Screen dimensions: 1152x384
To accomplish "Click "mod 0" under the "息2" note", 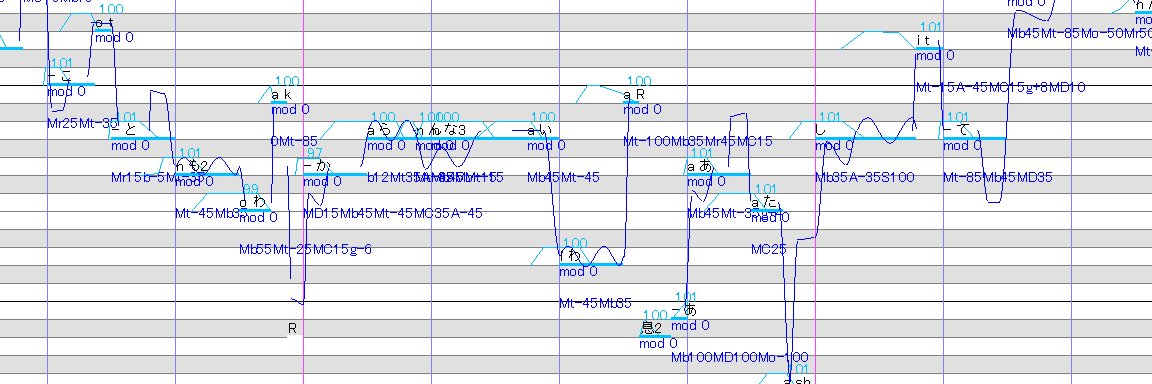I will [658, 344].
